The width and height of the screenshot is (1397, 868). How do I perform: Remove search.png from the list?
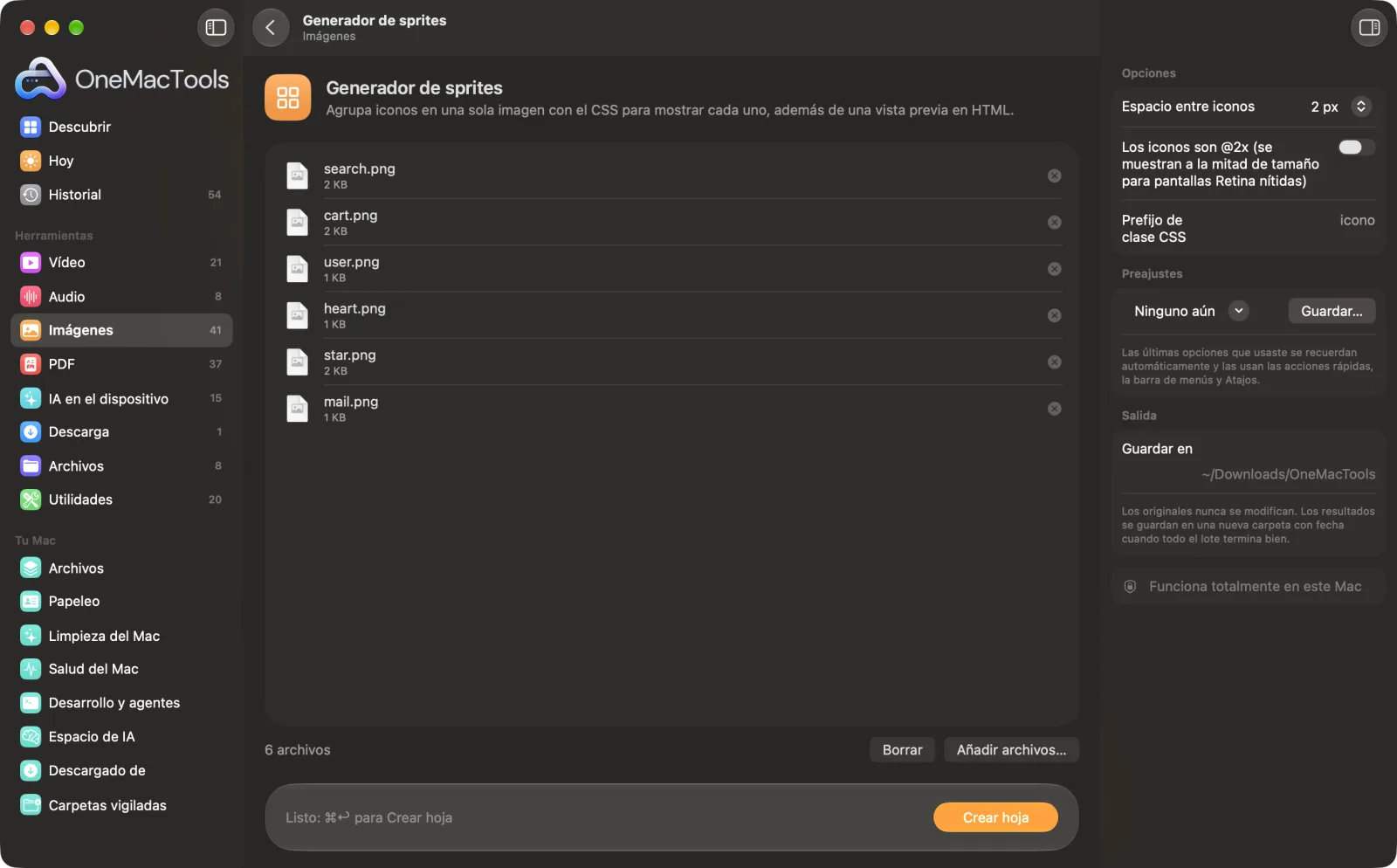pos(1055,176)
